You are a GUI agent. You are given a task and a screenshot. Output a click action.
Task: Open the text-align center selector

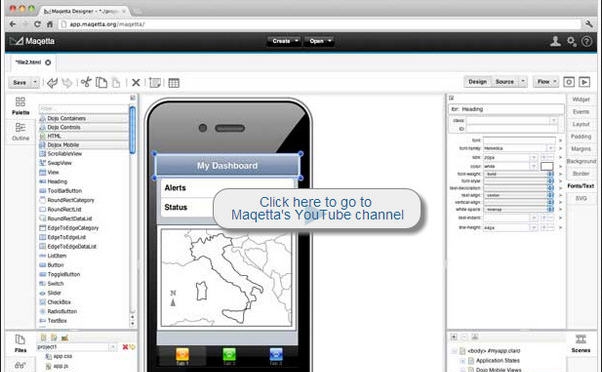pos(550,195)
